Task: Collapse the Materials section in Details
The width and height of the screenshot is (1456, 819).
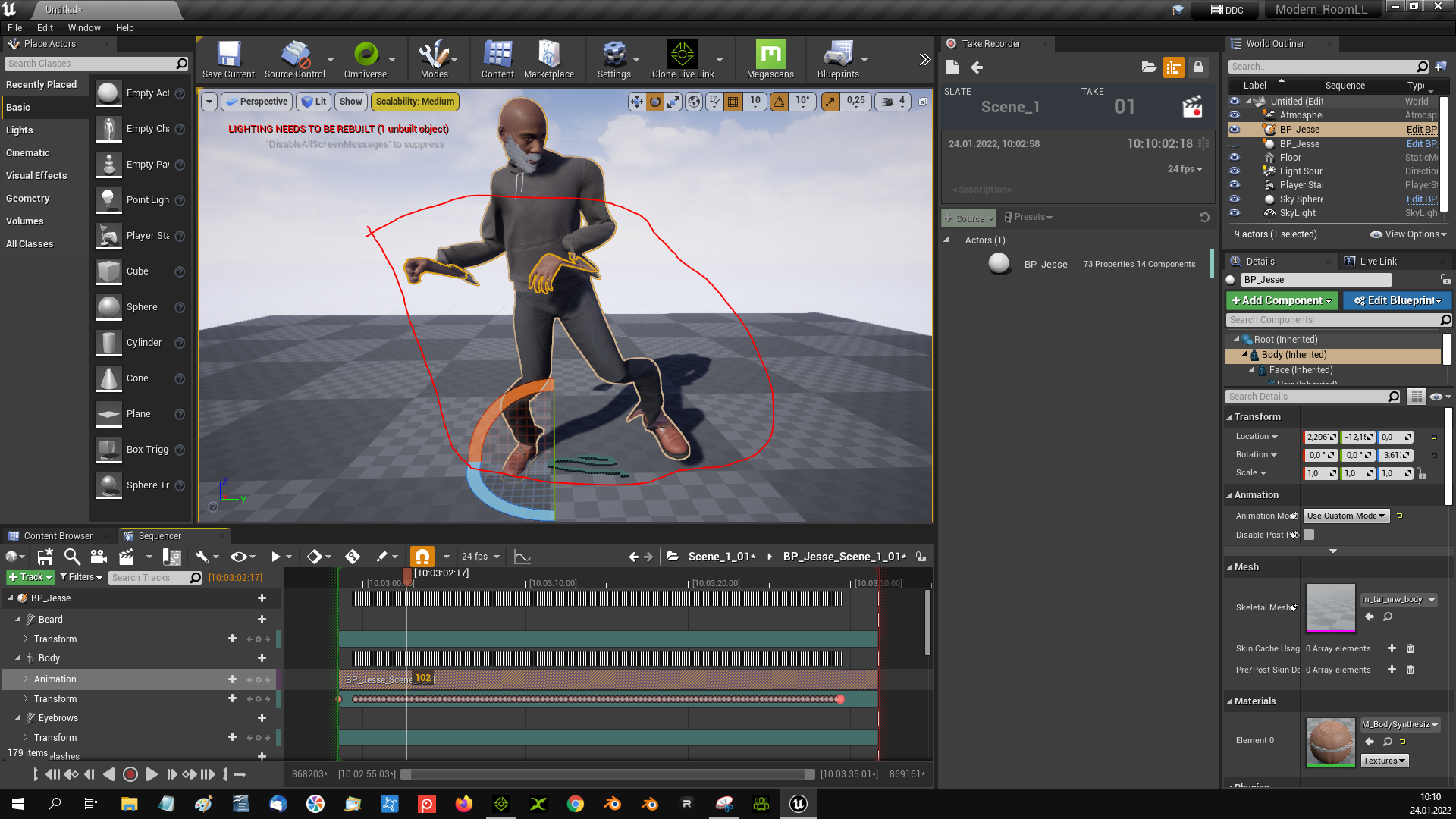Action: [x=1229, y=701]
